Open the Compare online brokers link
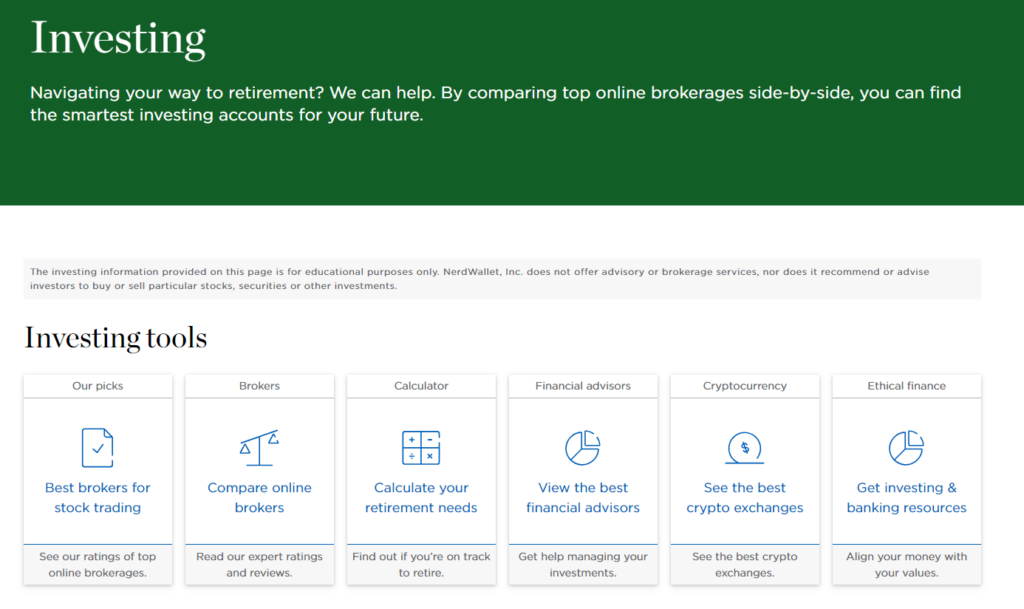1024x609 pixels. [259, 498]
